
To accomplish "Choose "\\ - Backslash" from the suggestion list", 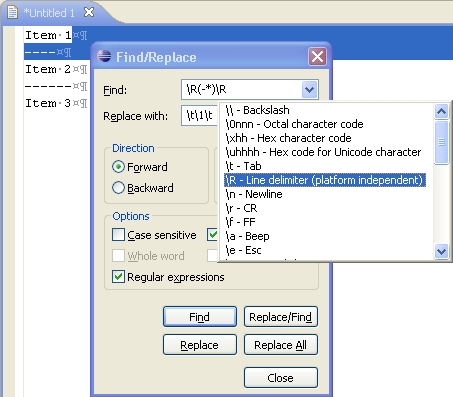I will (257, 110).
